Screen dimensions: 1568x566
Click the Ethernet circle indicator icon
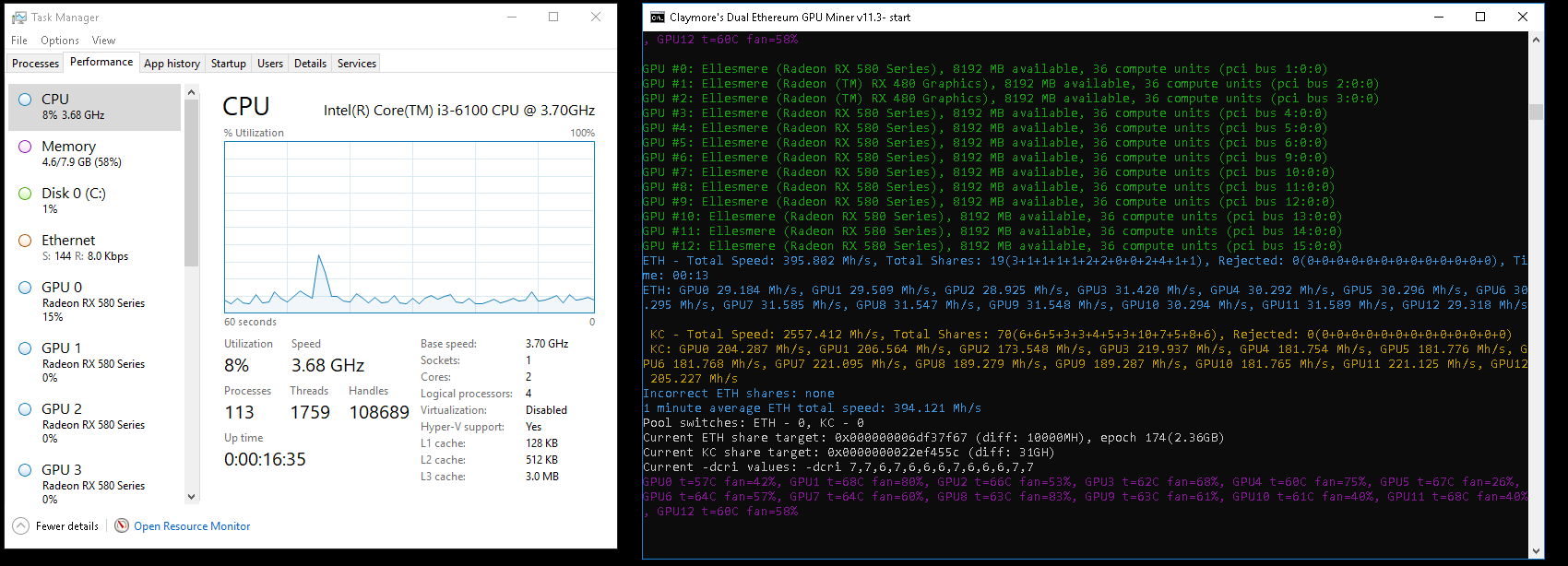(25, 240)
